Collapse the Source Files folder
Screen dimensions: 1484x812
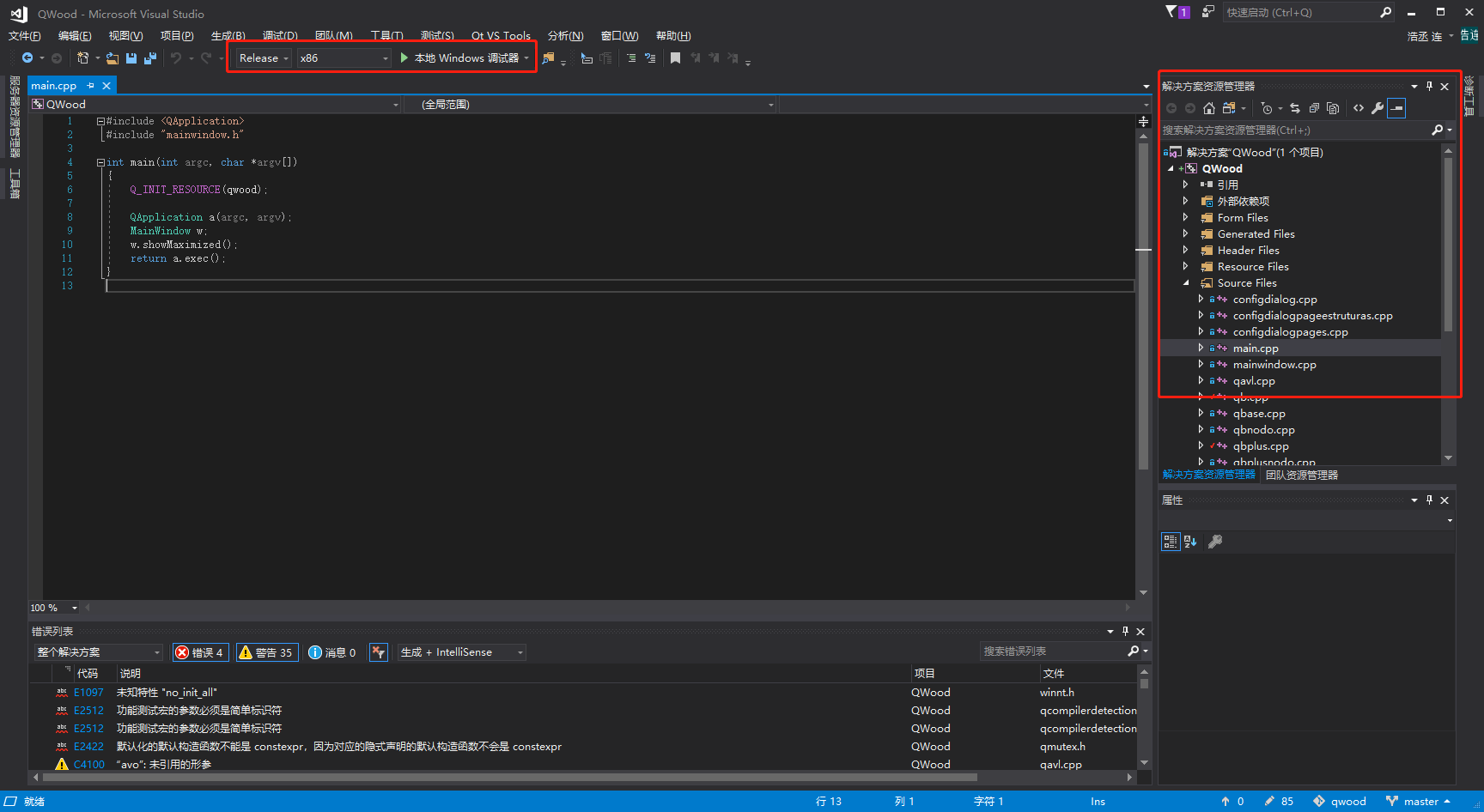[x=1186, y=283]
